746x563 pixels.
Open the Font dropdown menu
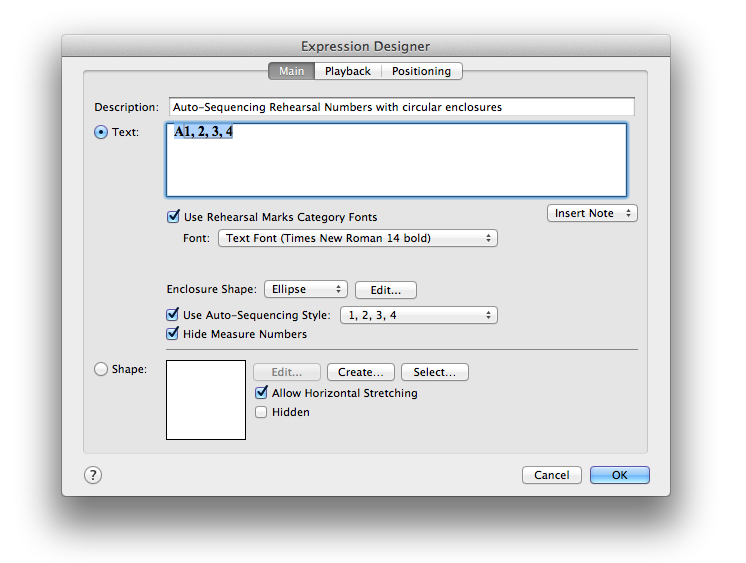357,238
